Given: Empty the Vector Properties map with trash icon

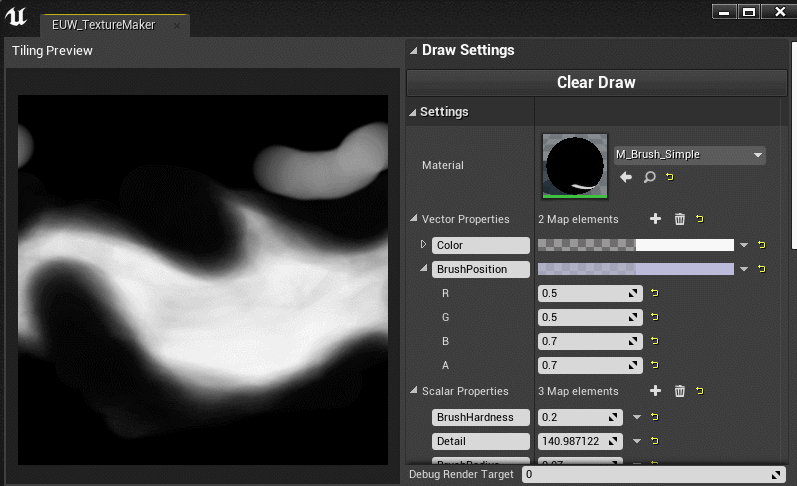Looking at the screenshot, I should click(x=679, y=219).
